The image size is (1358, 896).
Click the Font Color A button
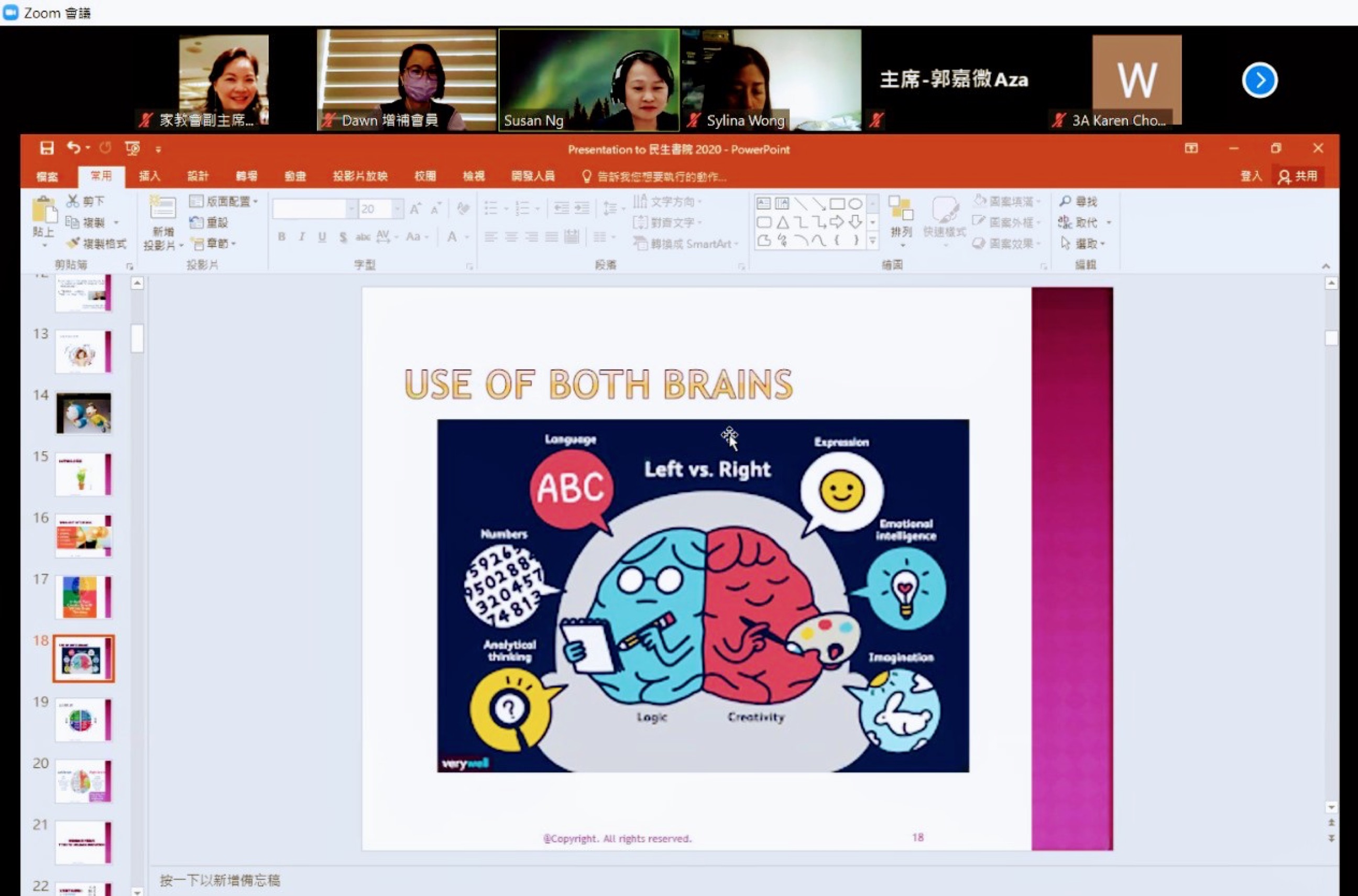pyautogui.click(x=452, y=236)
